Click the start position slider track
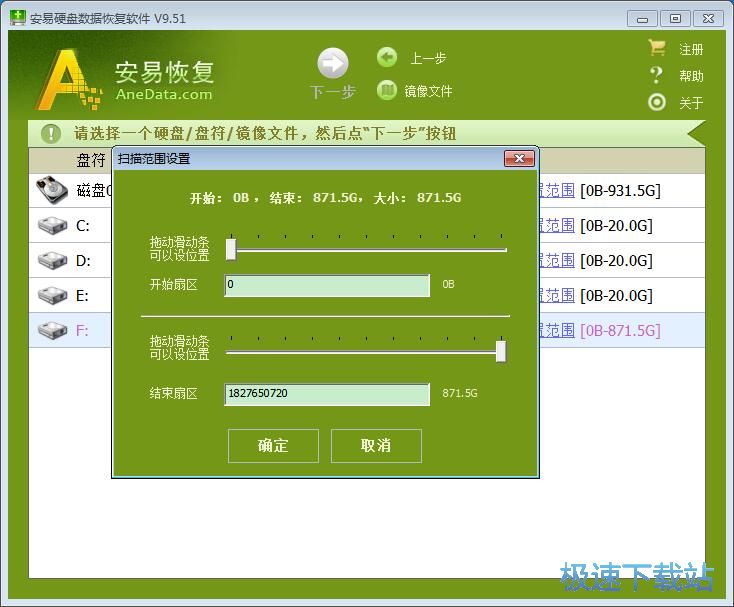 coord(366,250)
